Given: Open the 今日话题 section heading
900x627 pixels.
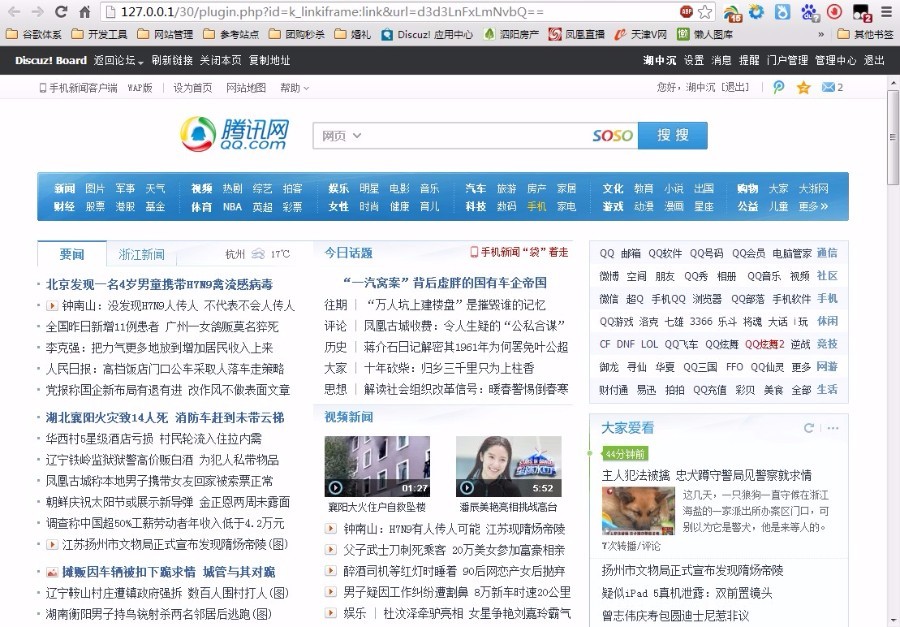Looking at the screenshot, I should (348, 253).
